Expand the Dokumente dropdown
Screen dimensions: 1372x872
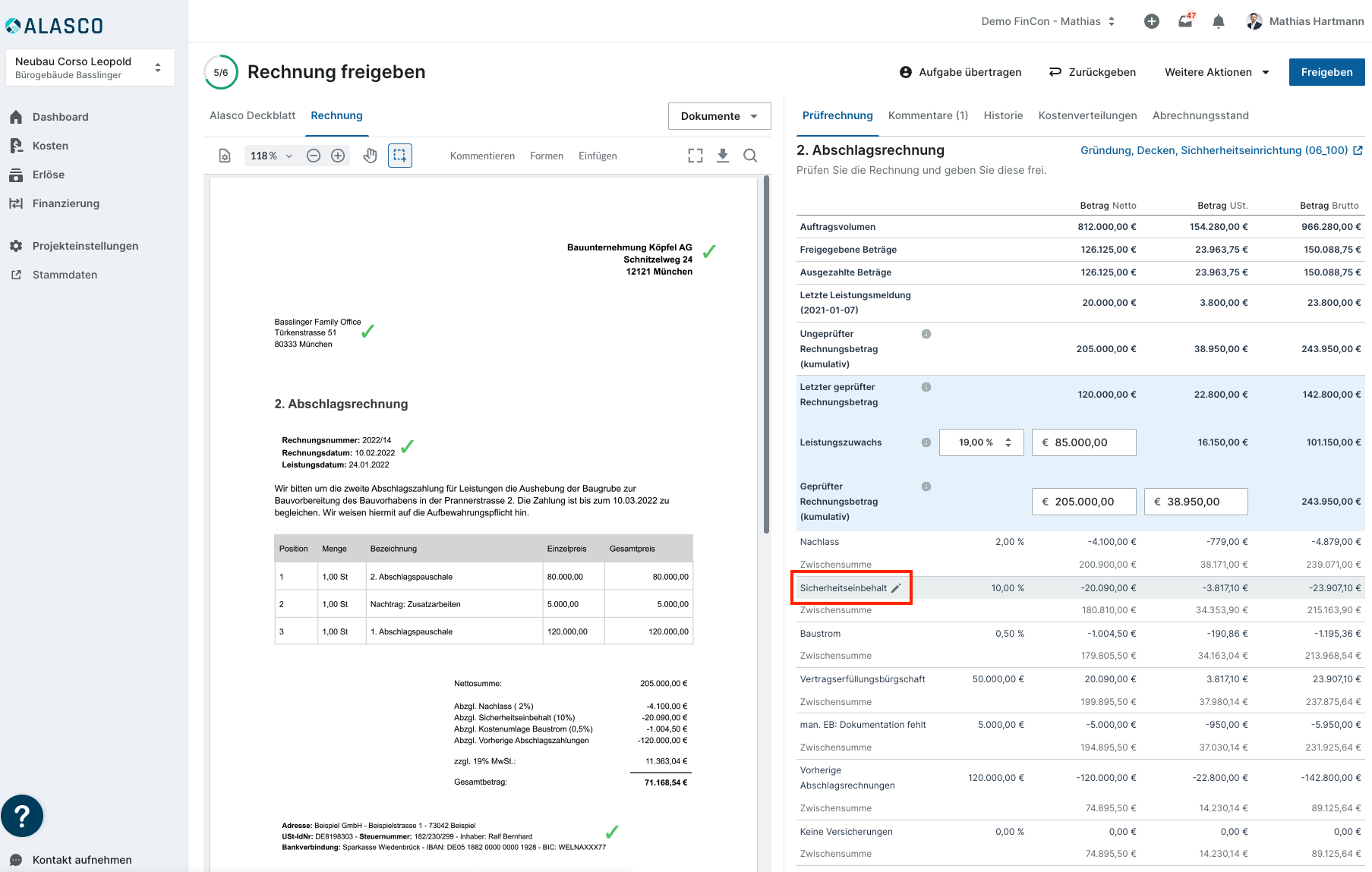[719, 116]
